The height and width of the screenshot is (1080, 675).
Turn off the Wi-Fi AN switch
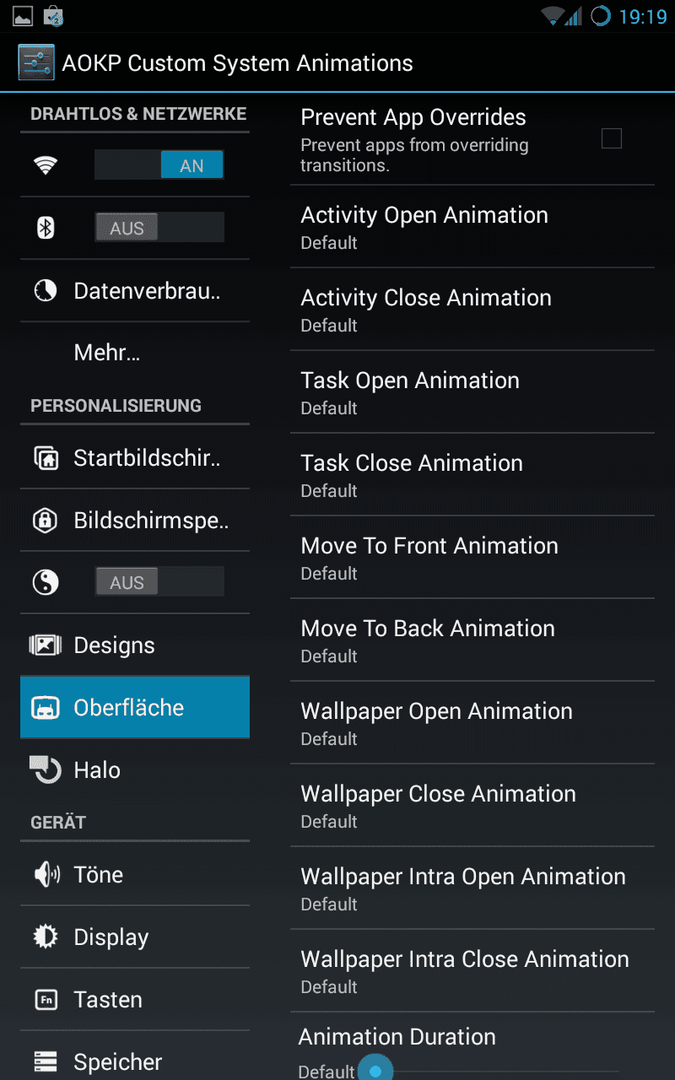coord(159,165)
